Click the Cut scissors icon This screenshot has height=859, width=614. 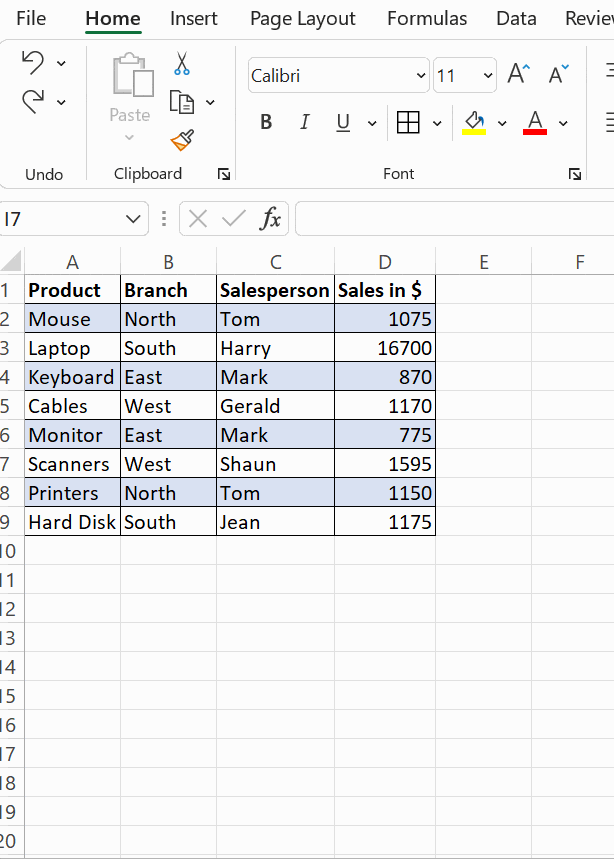coord(182,64)
